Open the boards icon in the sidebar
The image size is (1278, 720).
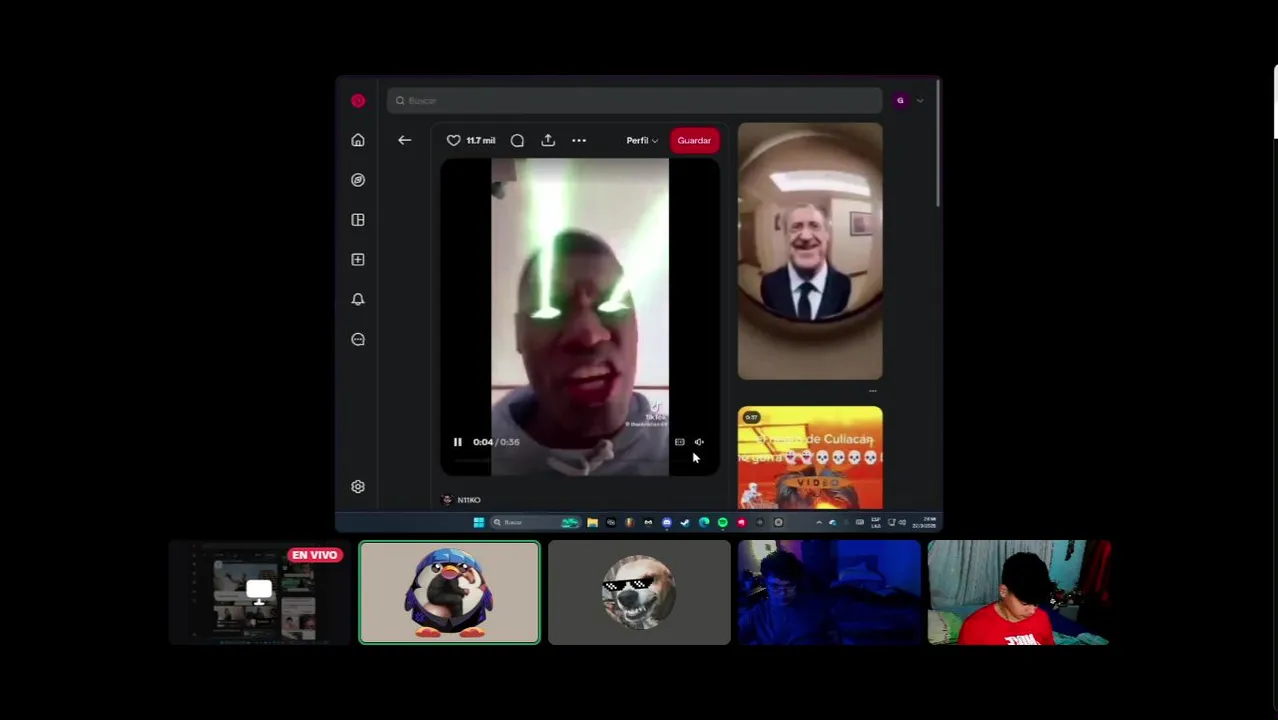358,220
